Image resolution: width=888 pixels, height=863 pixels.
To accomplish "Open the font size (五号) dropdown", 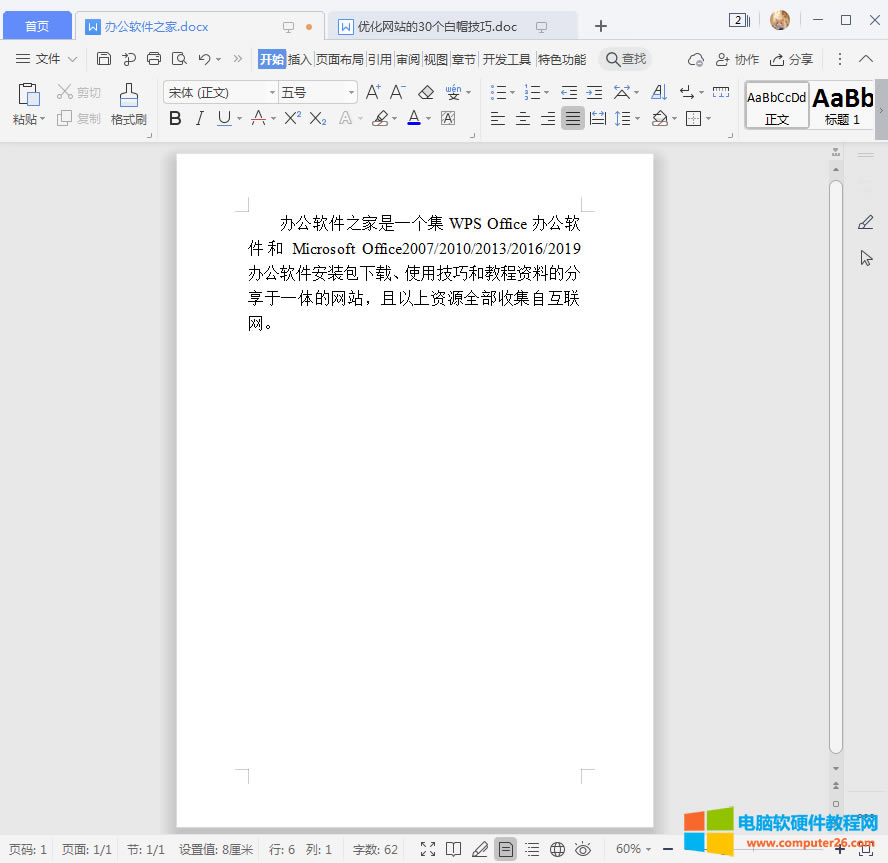I will (x=349, y=91).
